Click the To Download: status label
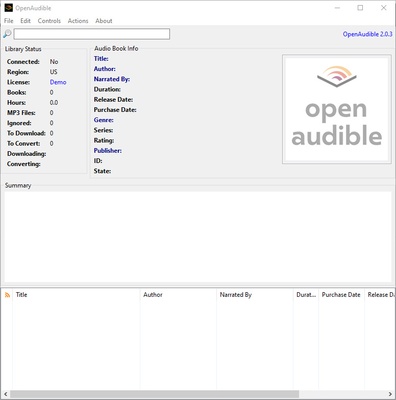This screenshot has width=396, height=400. pyautogui.click(x=26, y=133)
